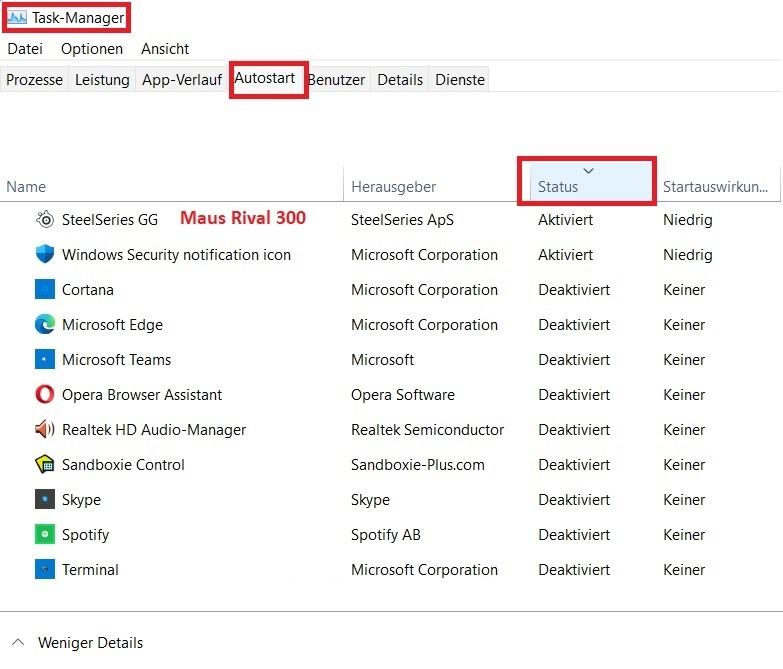The height and width of the screenshot is (669, 783).
Task: Click Aktiviert status of Windows Security
Action: (x=566, y=255)
